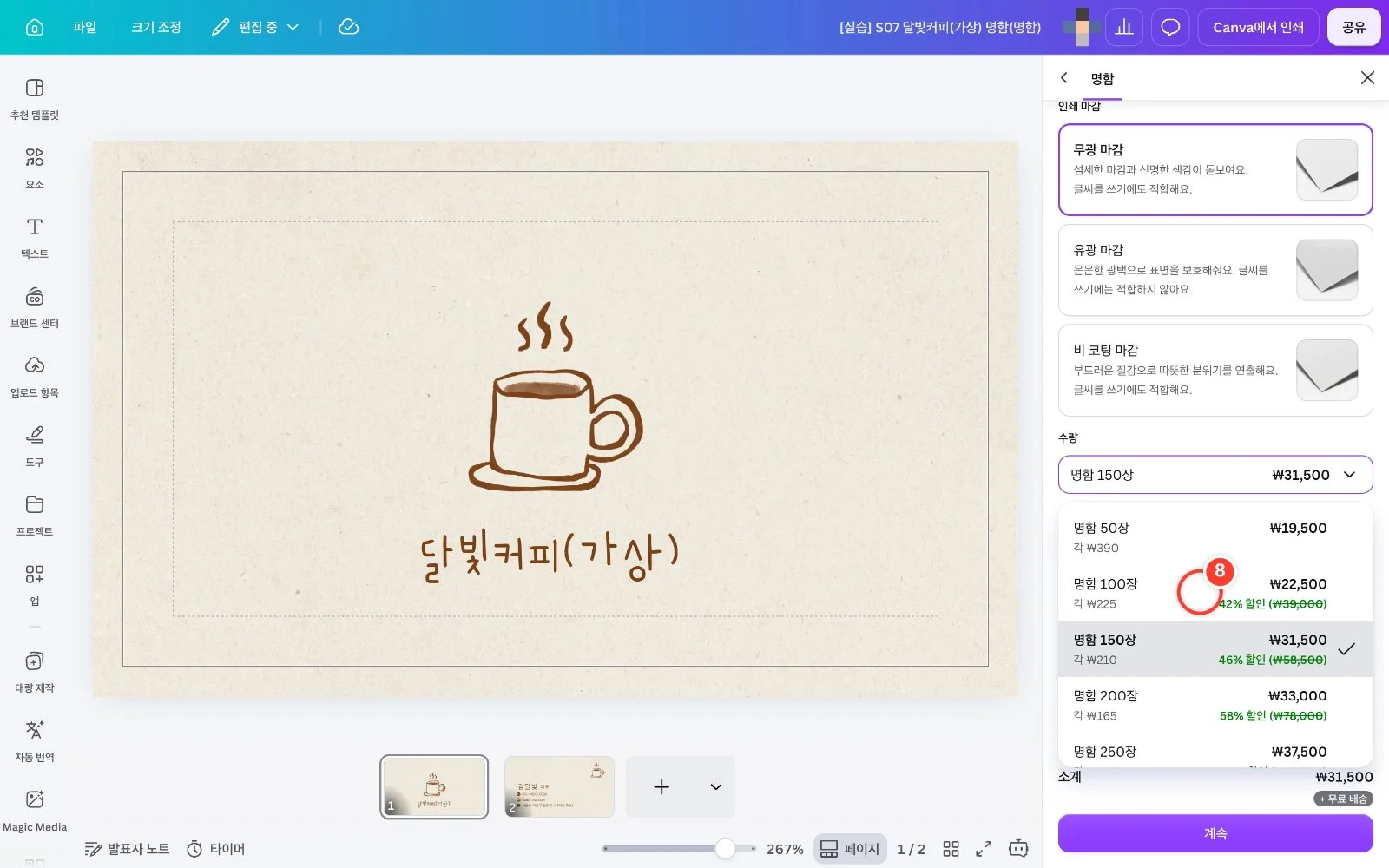
Task: Open 브랜드 센터 panel
Action: pos(35,307)
